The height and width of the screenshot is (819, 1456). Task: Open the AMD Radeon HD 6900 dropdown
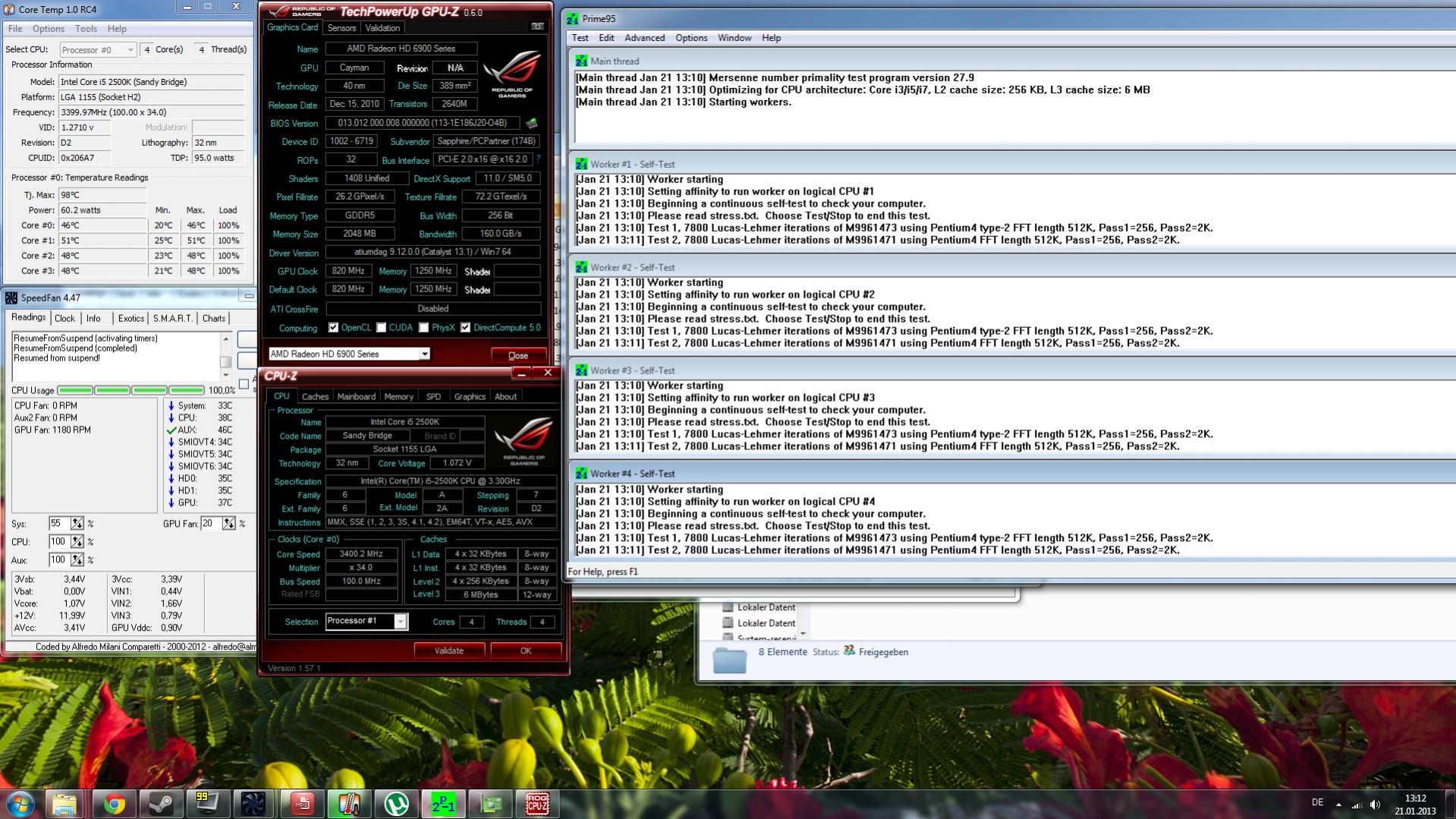pos(424,354)
